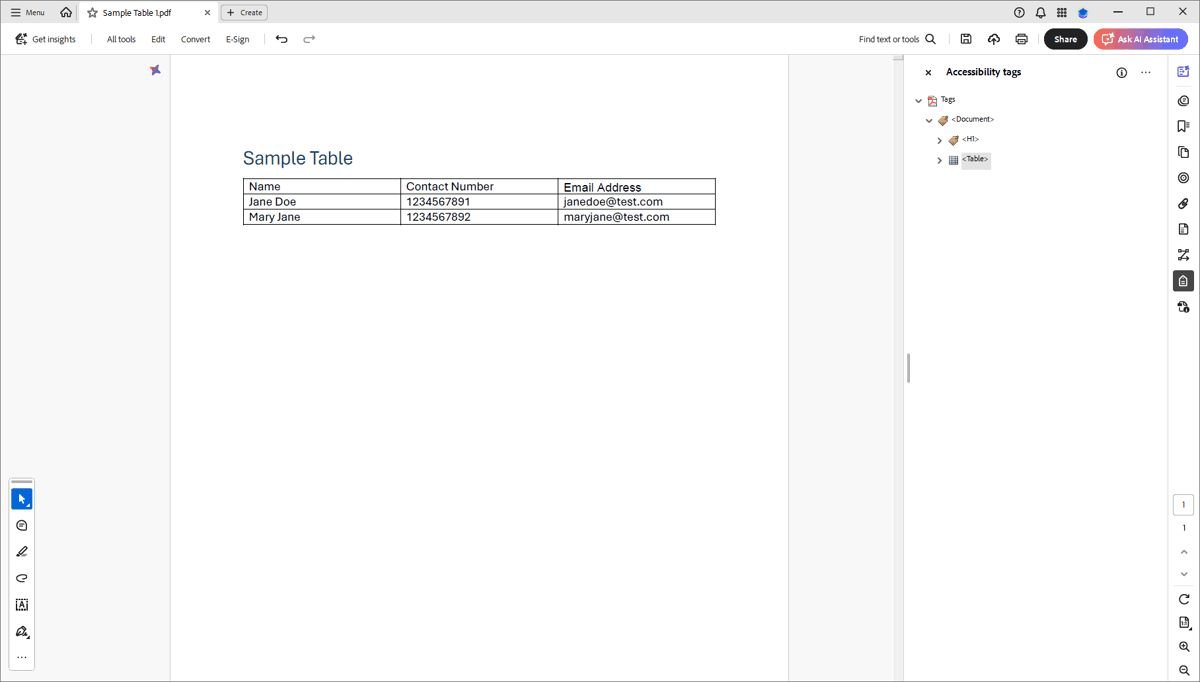Image resolution: width=1200 pixels, height=682 pixels.
Task: Open Accessibility tags options ellipsis menu
Action: pos(1146,72)
